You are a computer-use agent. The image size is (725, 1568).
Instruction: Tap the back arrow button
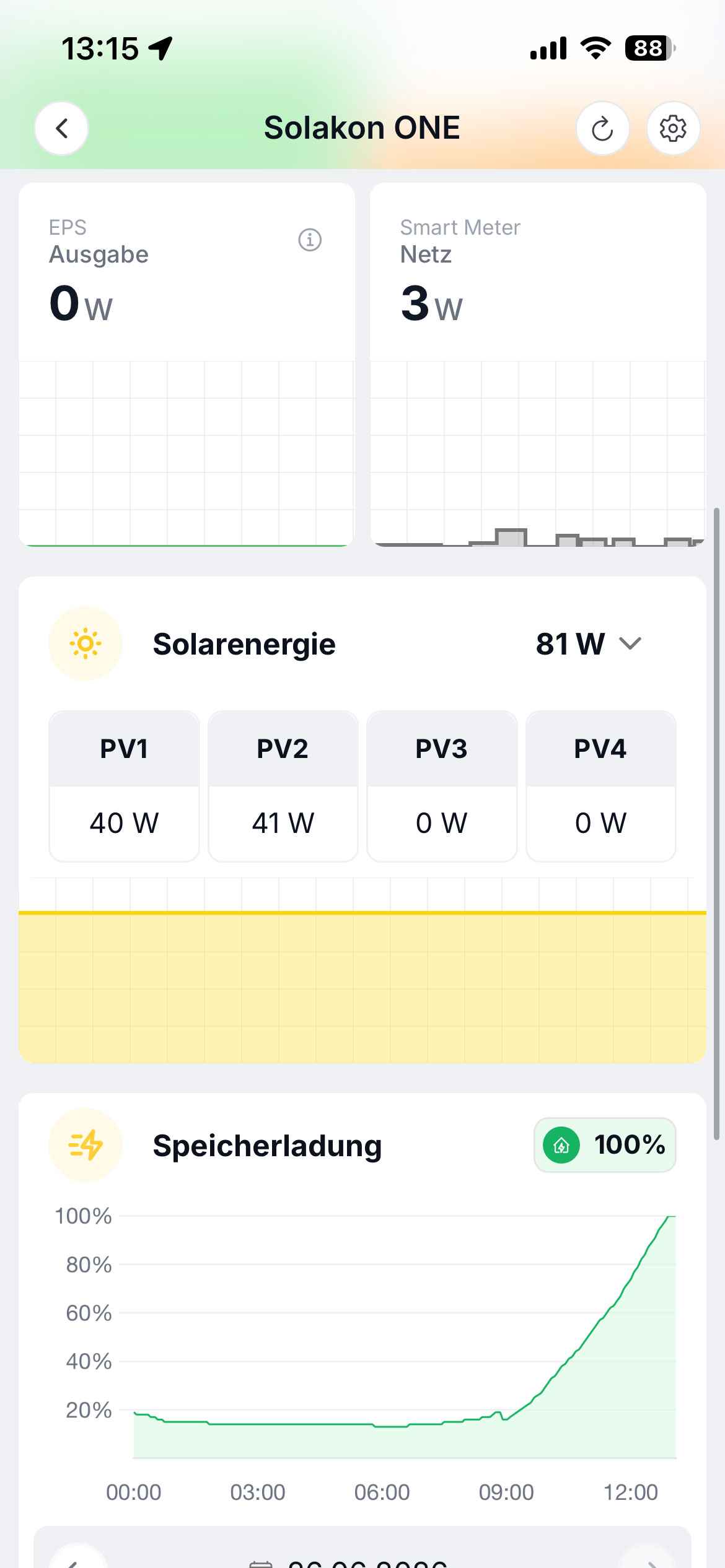click(61, 128)
